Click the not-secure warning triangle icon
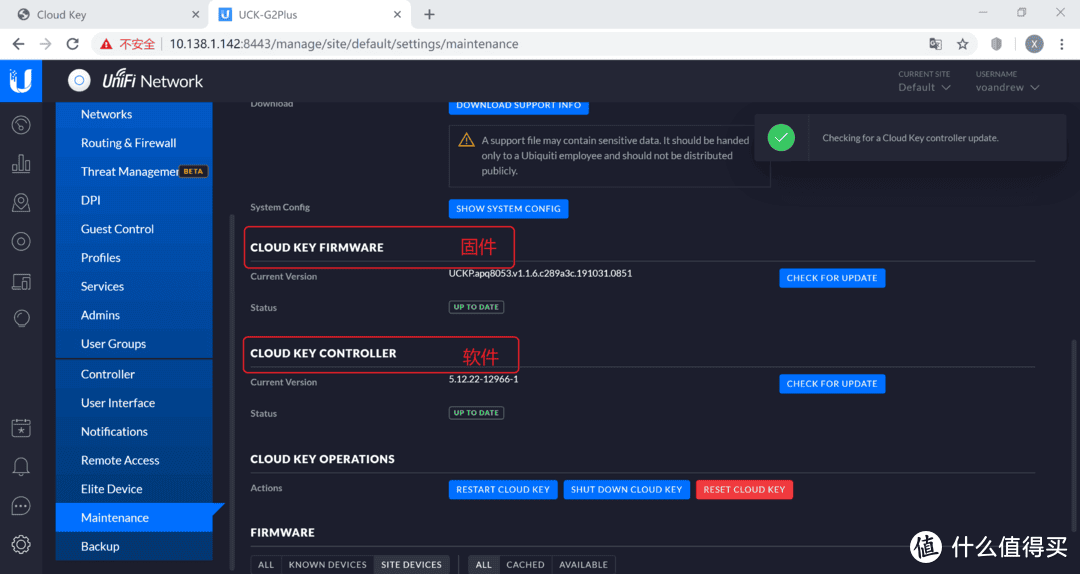The width and height of the screenshot is (1080, 574). point(106,44)
